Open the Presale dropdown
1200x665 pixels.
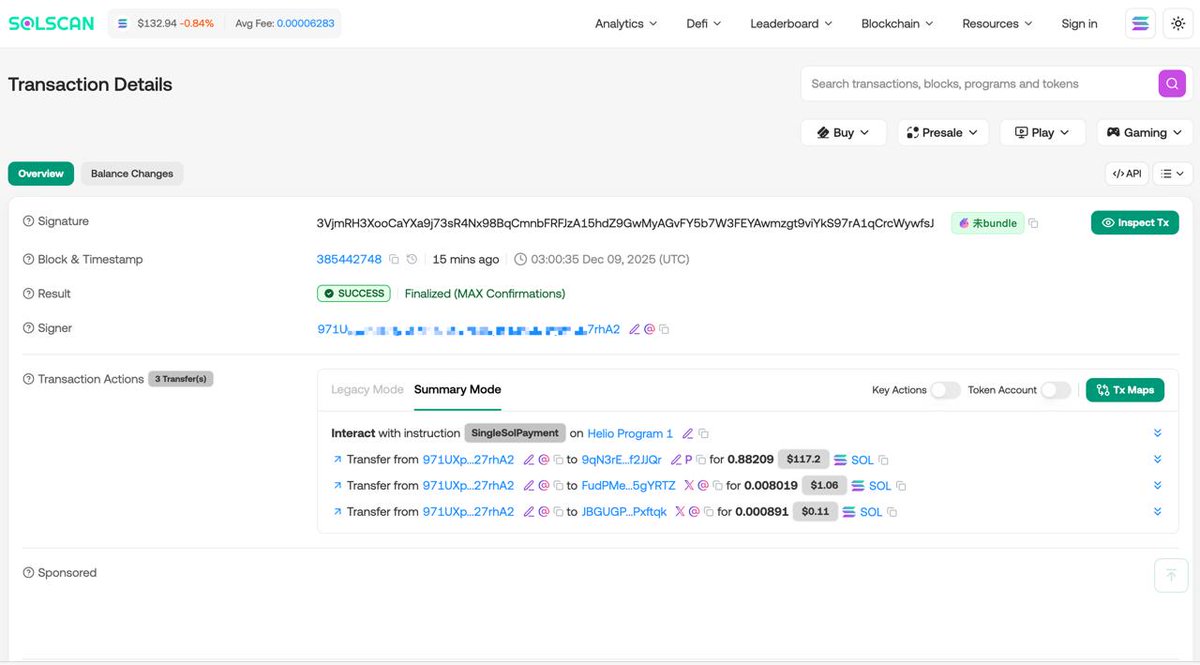click(x=943, y=132)
